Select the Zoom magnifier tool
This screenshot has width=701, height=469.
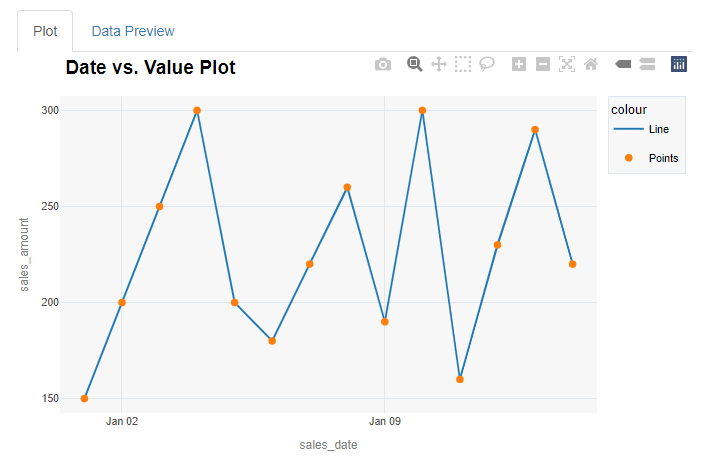[x=414, y=64]
